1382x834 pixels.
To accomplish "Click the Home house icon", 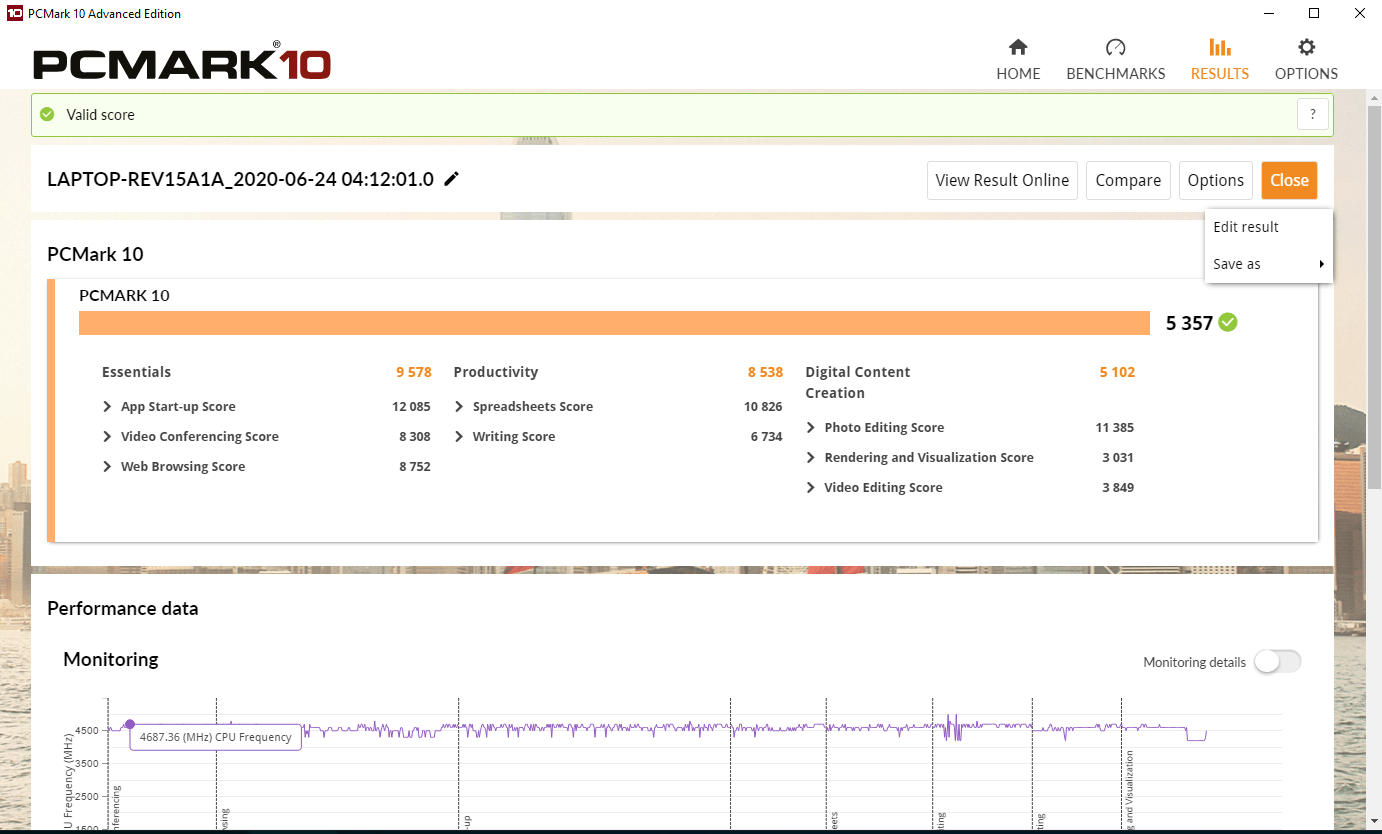I will 1018,47.
